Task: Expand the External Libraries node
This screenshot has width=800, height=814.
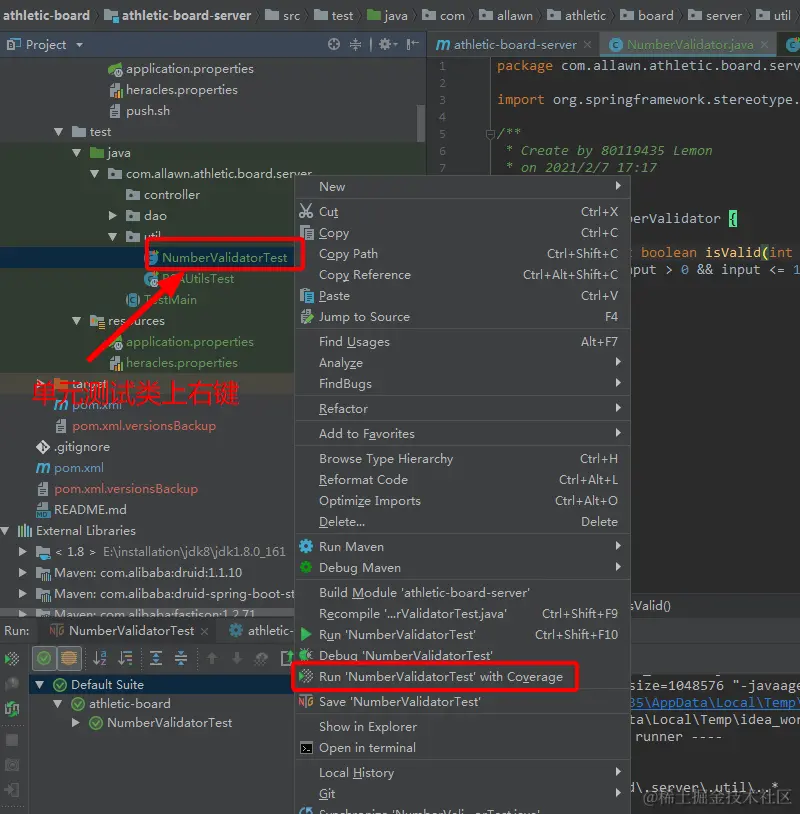Action: (5, 531)
